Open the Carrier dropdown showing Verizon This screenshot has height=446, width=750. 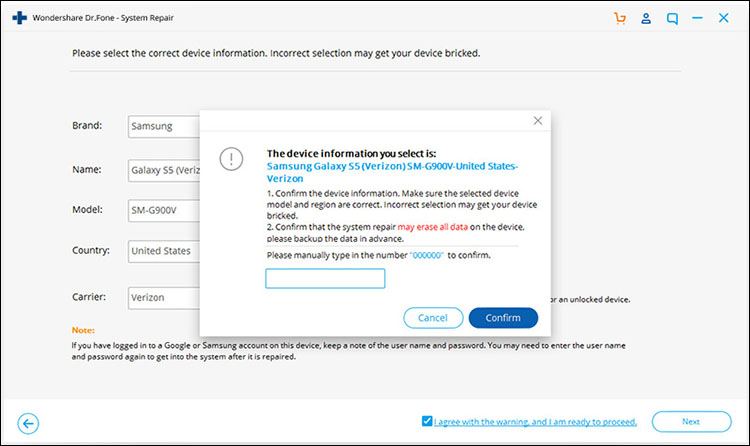(x=164, y=298)
